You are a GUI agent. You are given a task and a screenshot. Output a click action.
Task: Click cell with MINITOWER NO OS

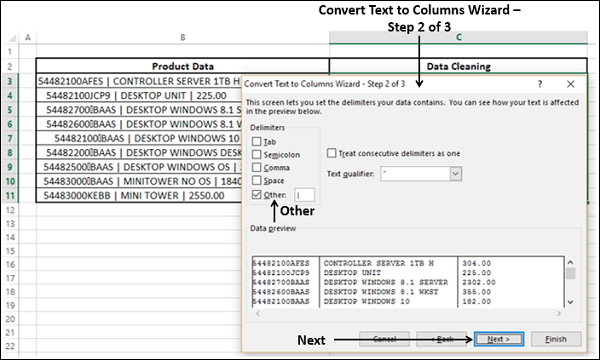[139, 181]
